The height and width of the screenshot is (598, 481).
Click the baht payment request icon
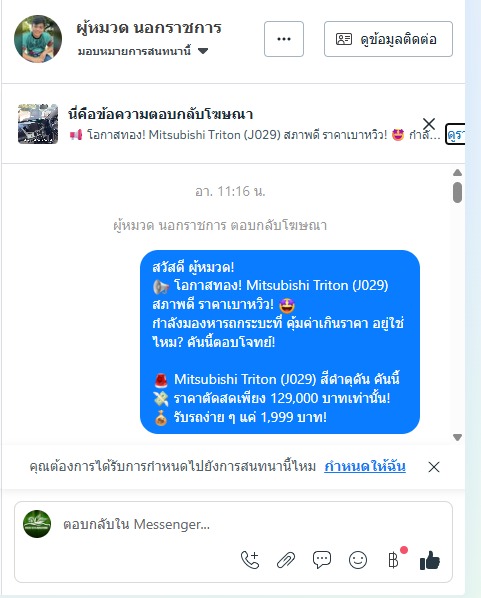pyautogui.click(x=393, y=560)
